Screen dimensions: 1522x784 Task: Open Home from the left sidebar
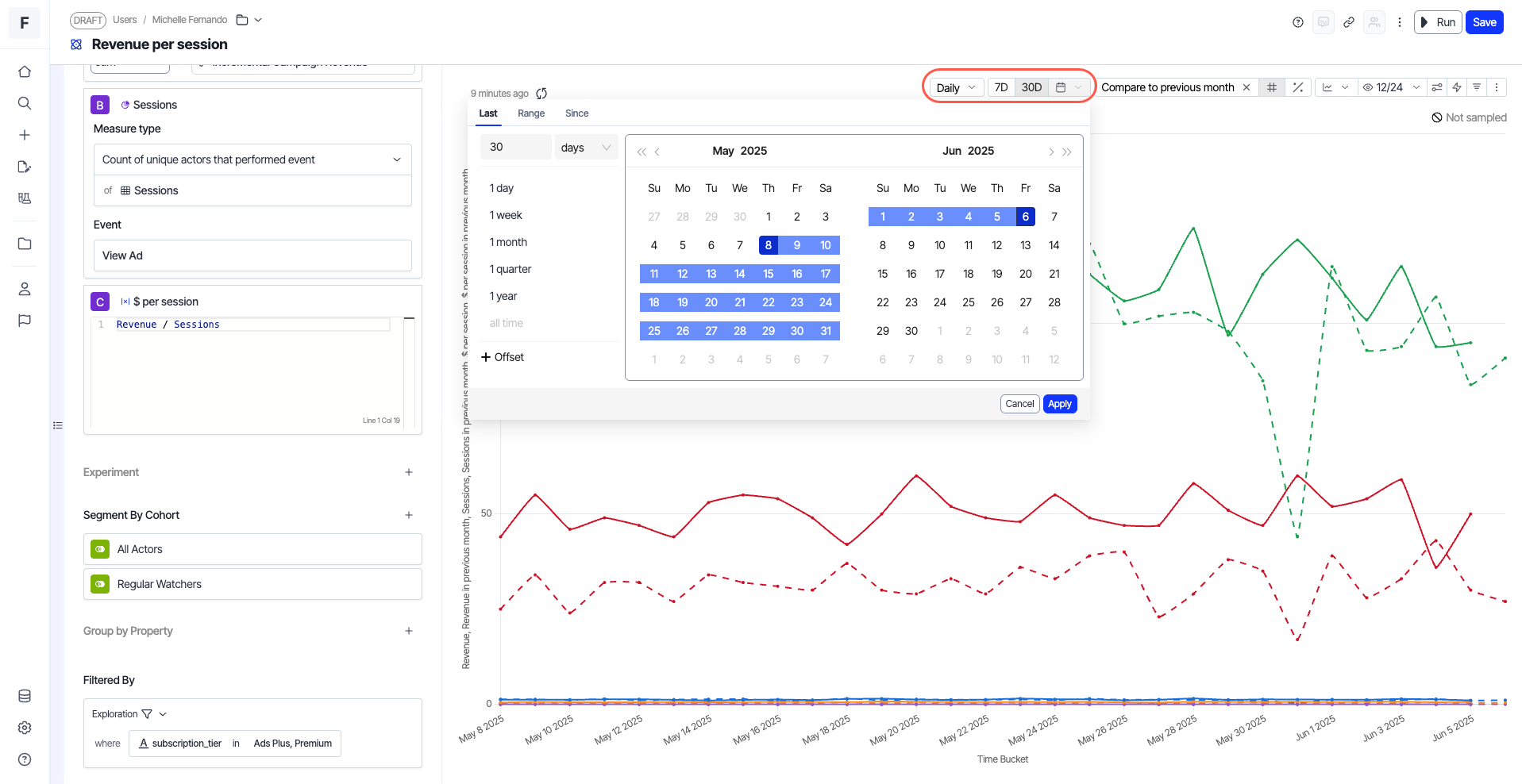[x=25, y=71]
